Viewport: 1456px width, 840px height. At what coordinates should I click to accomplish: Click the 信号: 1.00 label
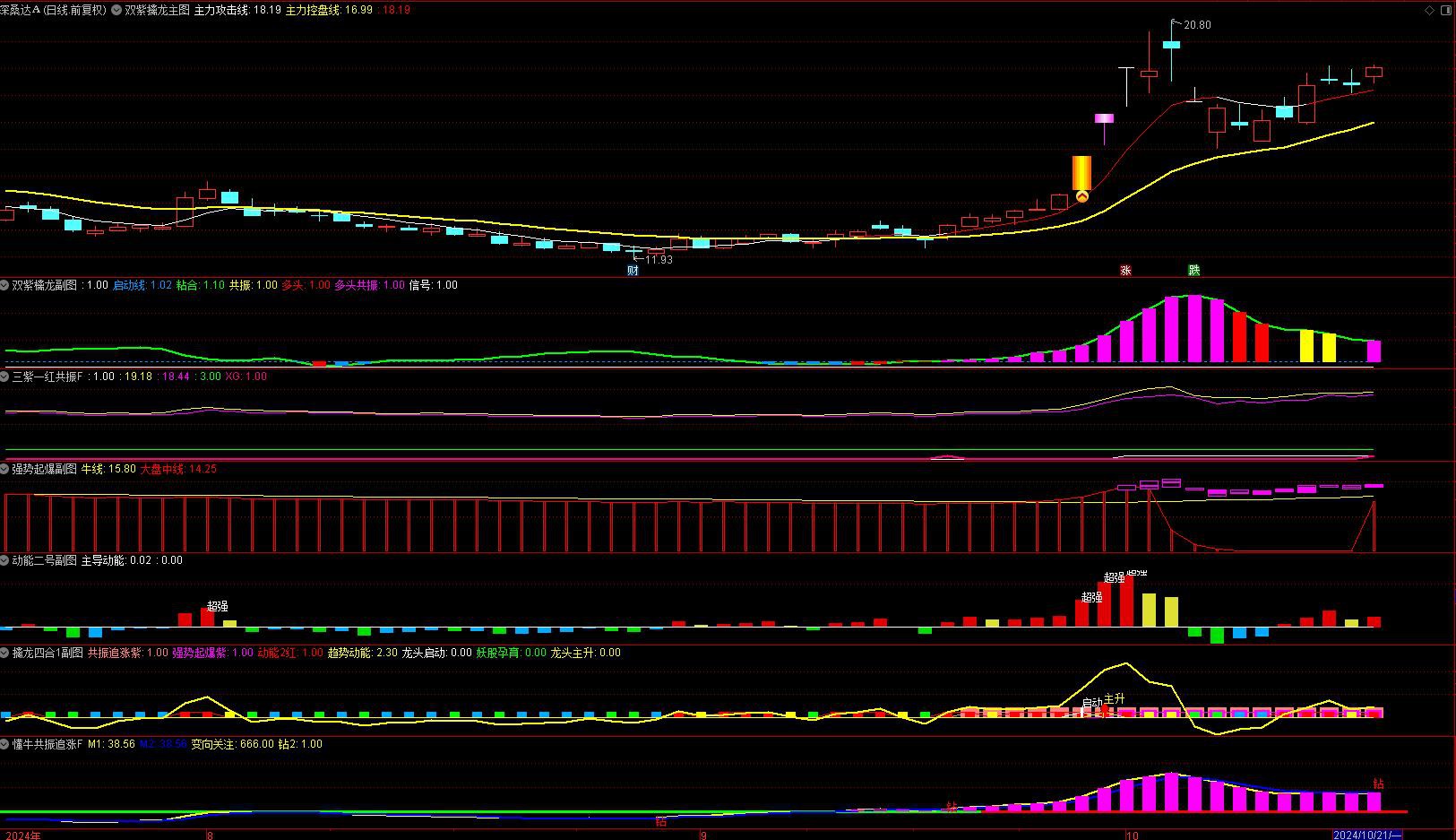tap(434, 285)
